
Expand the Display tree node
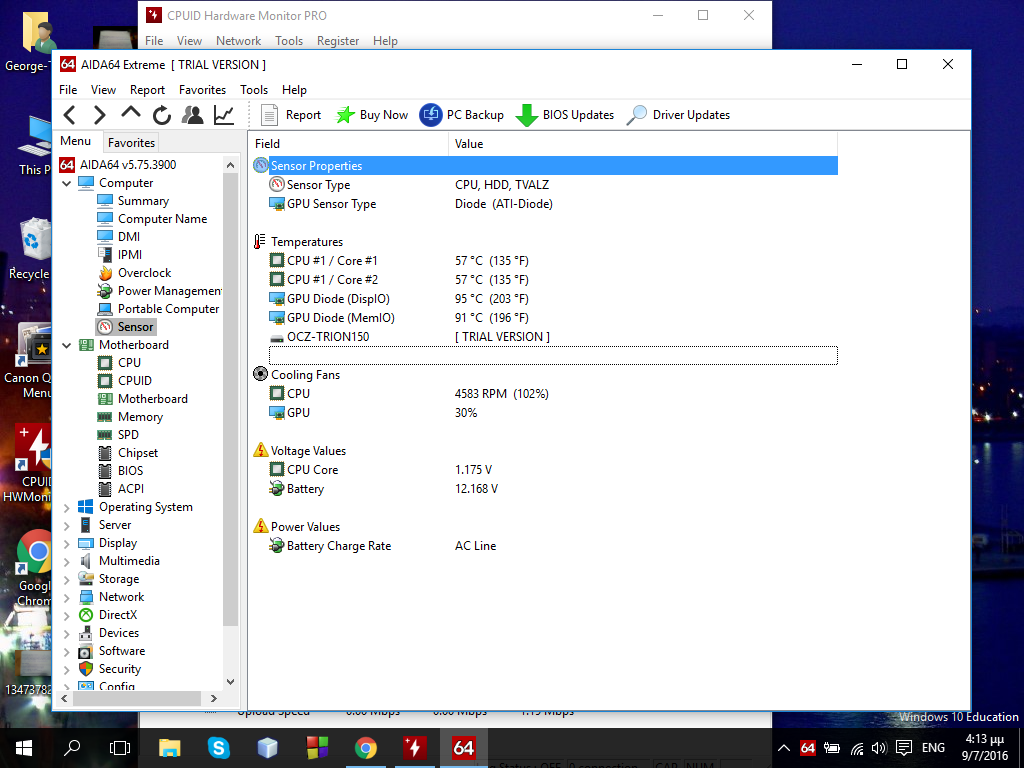pos(67,543)
